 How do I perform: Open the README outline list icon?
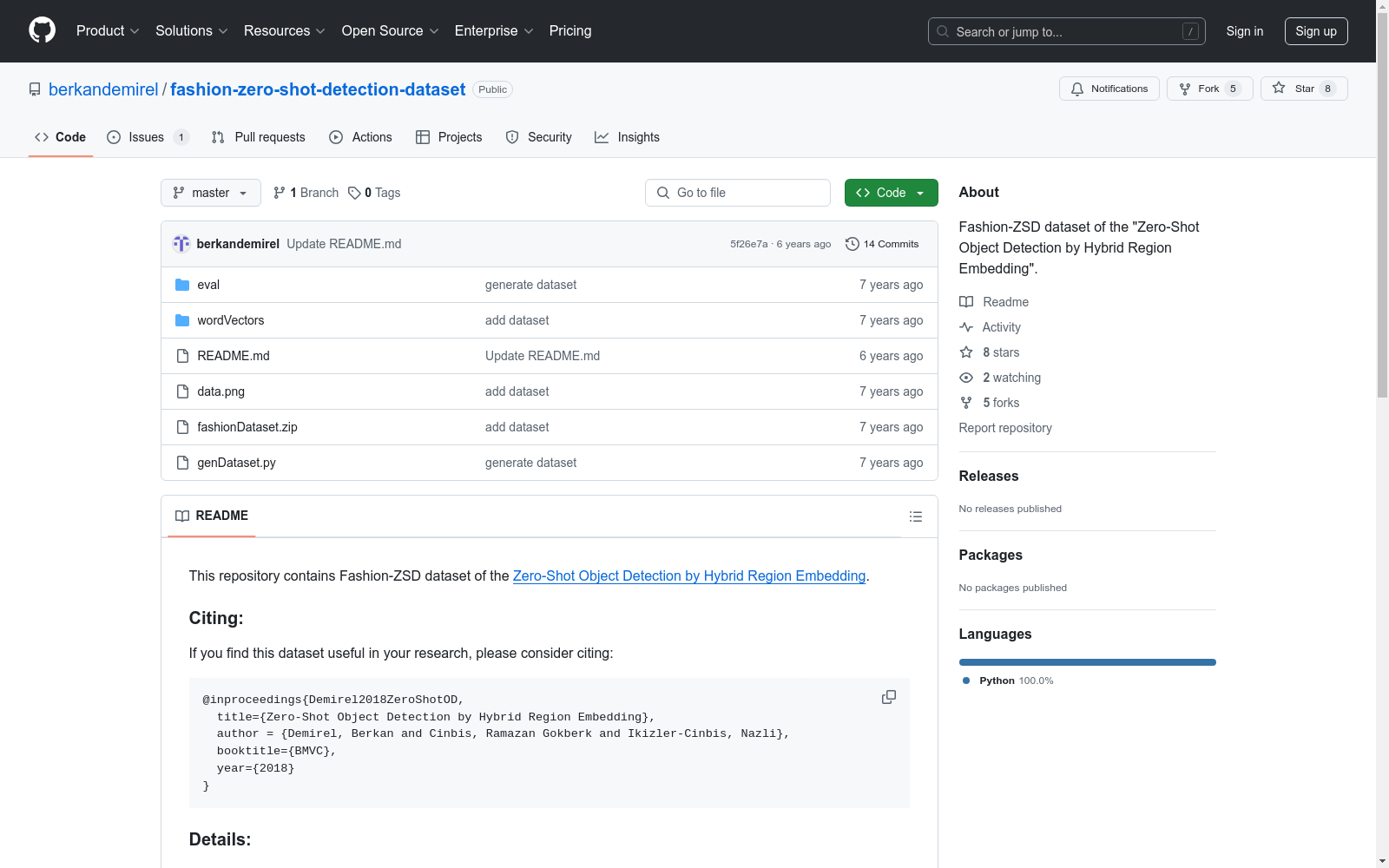pyautogui.click(x=915, y=516)
